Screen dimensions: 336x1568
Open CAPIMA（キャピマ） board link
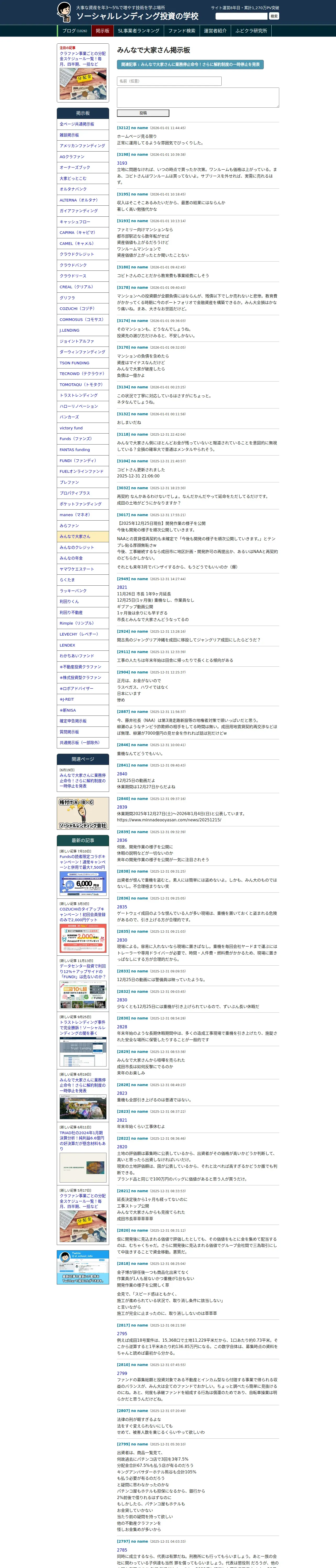83,233
